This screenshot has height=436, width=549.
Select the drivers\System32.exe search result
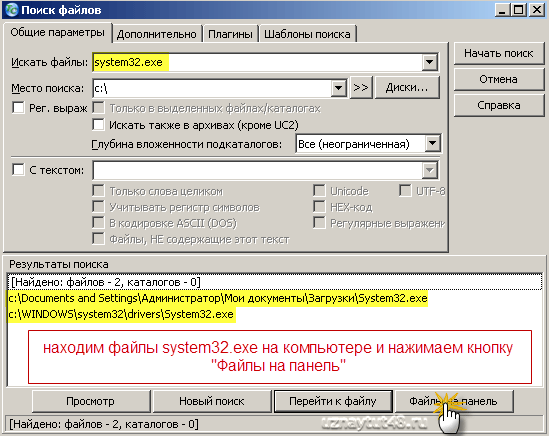(121, 314)
